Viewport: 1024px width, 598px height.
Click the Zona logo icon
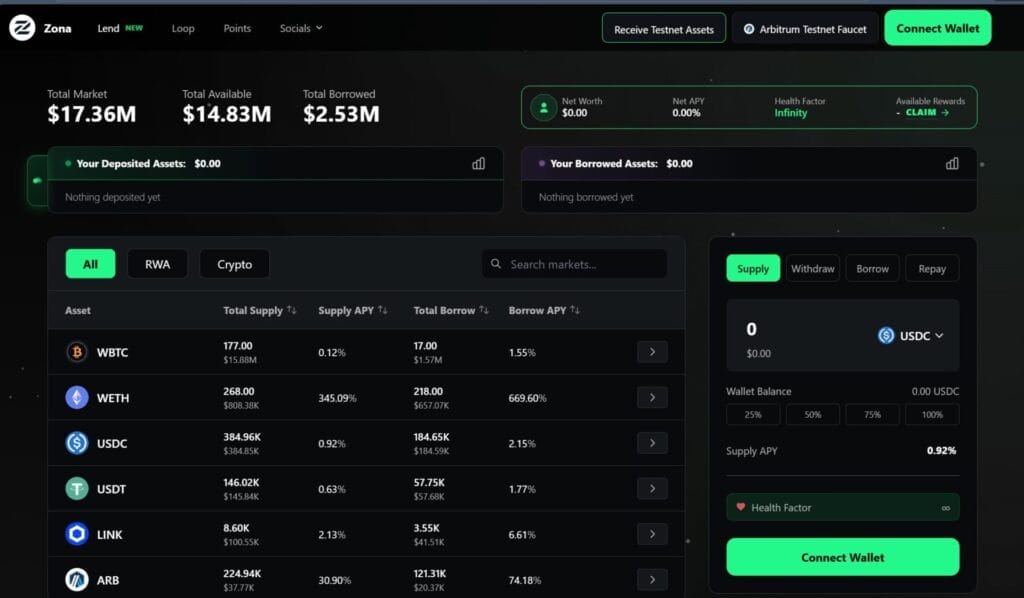point(22,28)
